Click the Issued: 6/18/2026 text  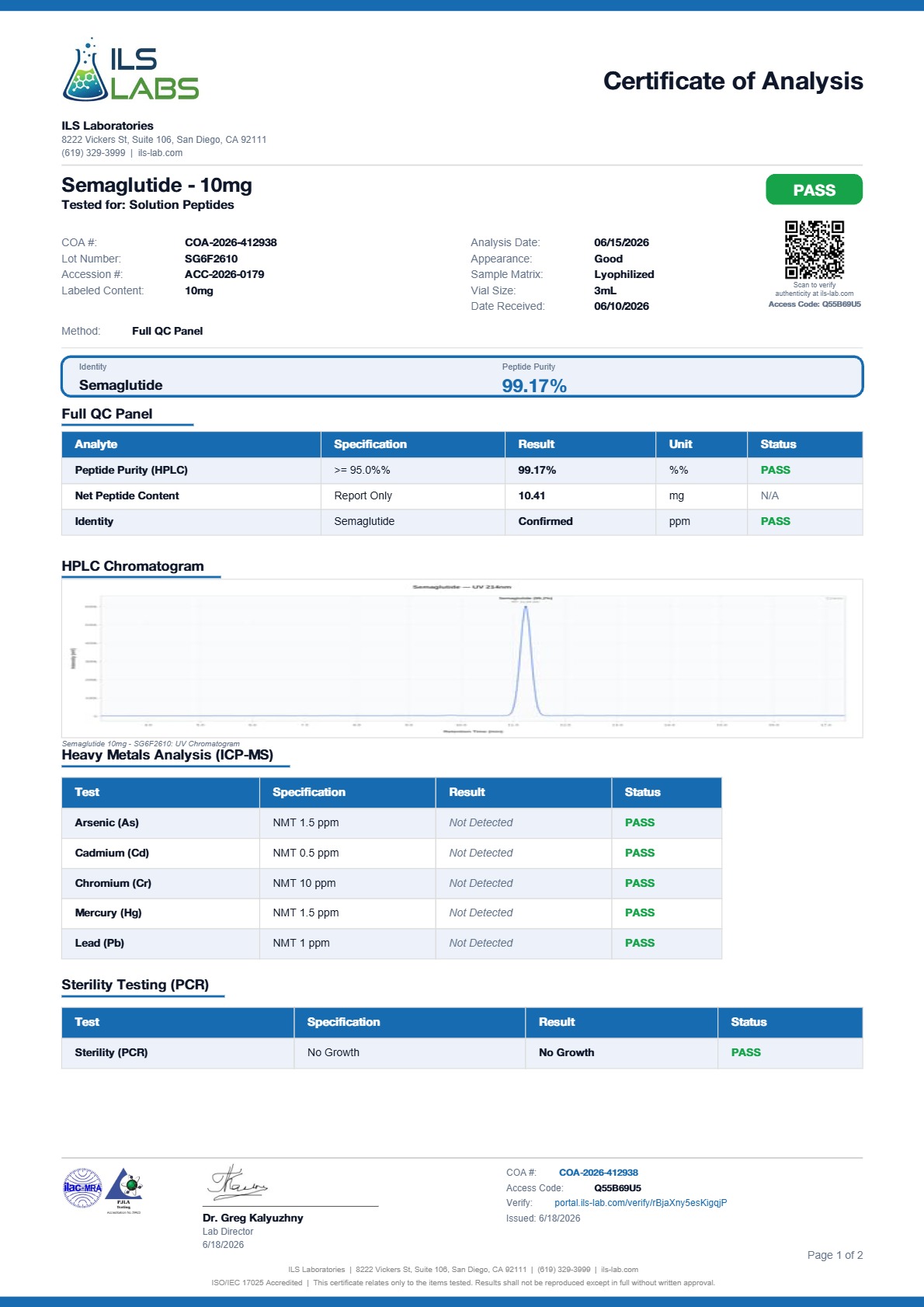tap(544, 1218)
